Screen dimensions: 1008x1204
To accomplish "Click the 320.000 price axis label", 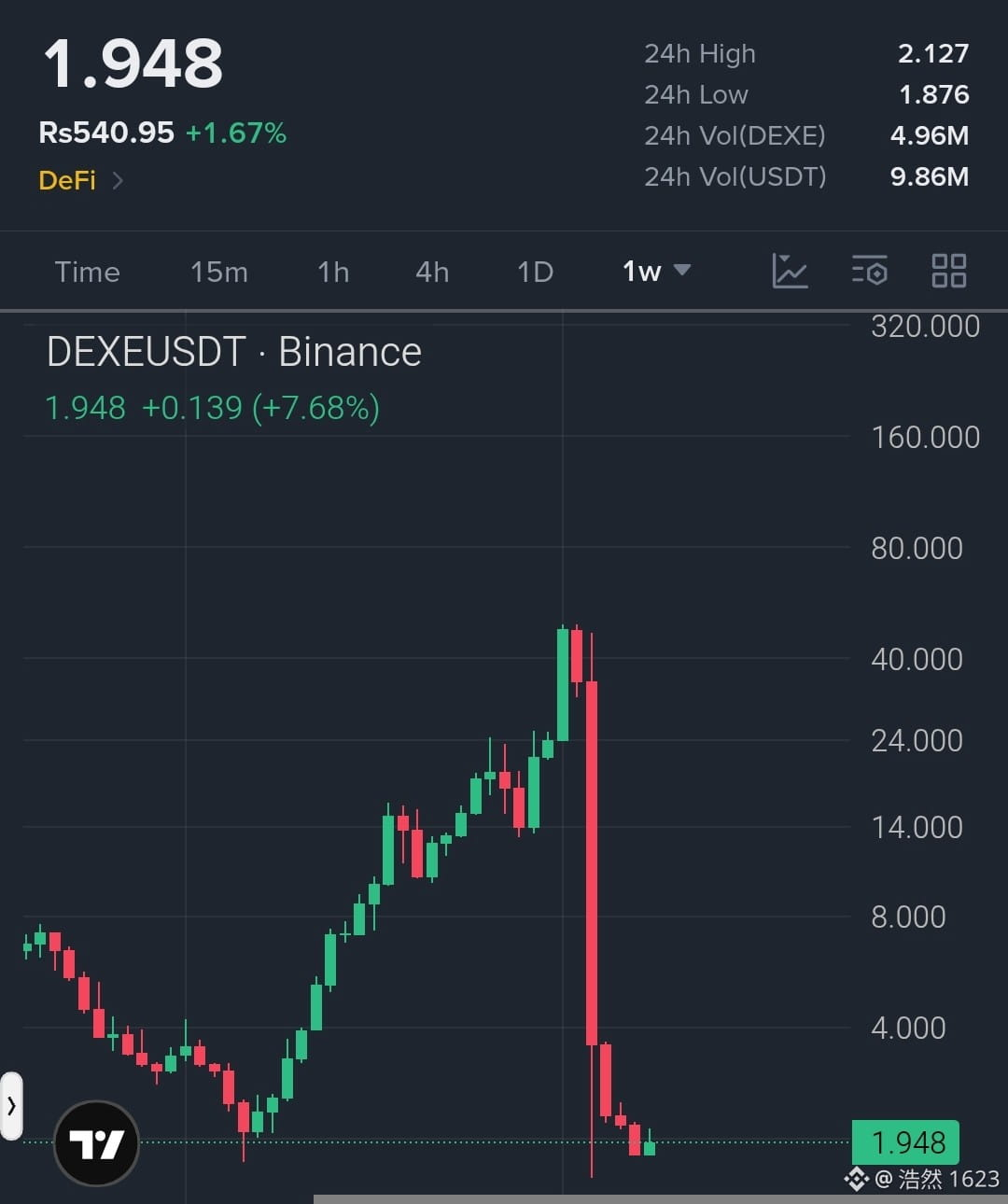I will pos(925,327).
